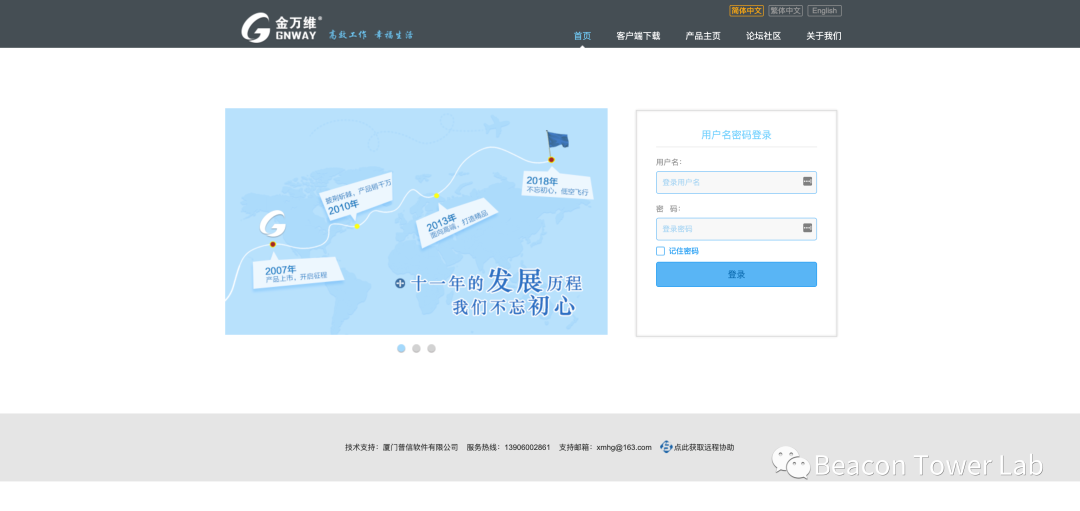This screenshot has width=1080, height=511.
Task: Click the hotline number 13906002861
Action: click(527, 448)
